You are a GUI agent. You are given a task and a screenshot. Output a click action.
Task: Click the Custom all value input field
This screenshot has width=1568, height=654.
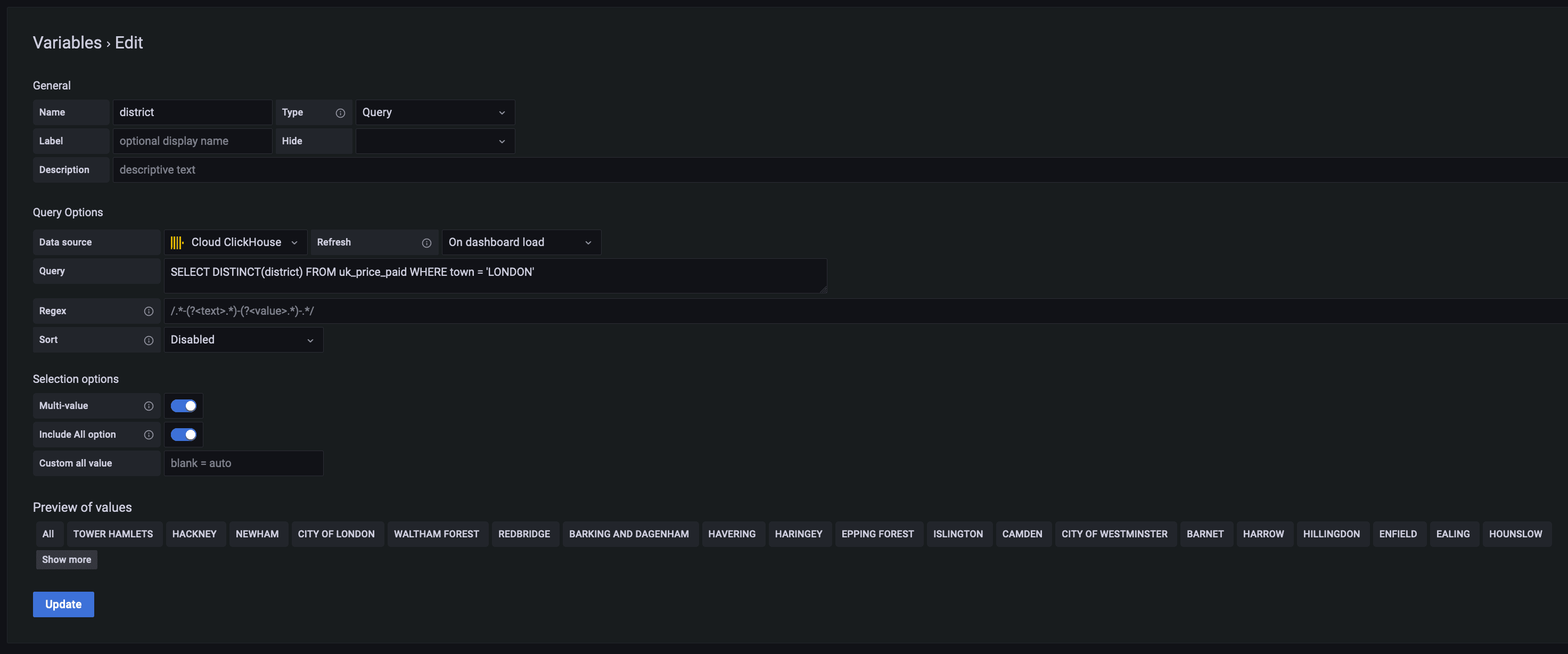tap(243, 463)
